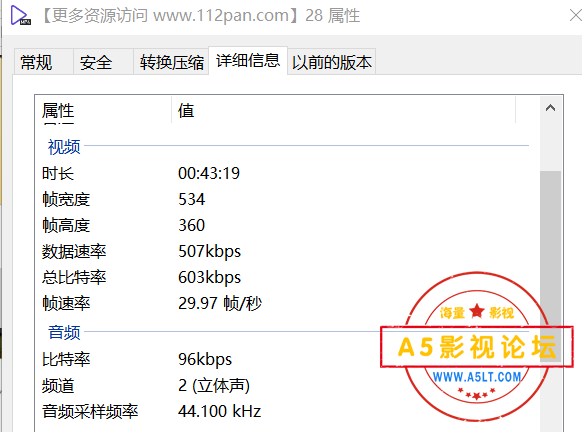Viewport: 582px width, 432px height.
Task: Select the 帧宽度 property label
Action: pos(66,199)
